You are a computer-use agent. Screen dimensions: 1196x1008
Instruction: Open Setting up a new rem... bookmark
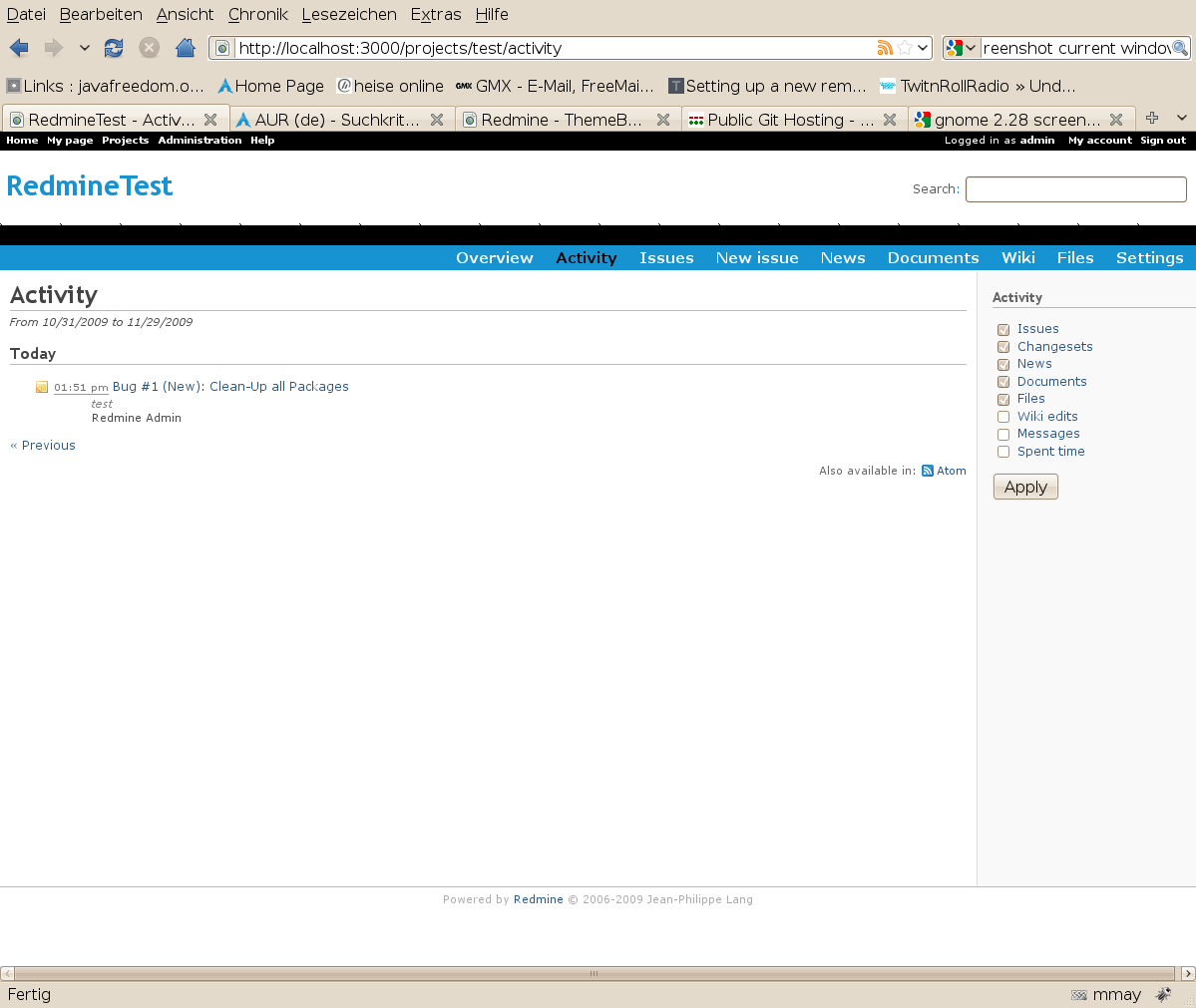[767, 86]
